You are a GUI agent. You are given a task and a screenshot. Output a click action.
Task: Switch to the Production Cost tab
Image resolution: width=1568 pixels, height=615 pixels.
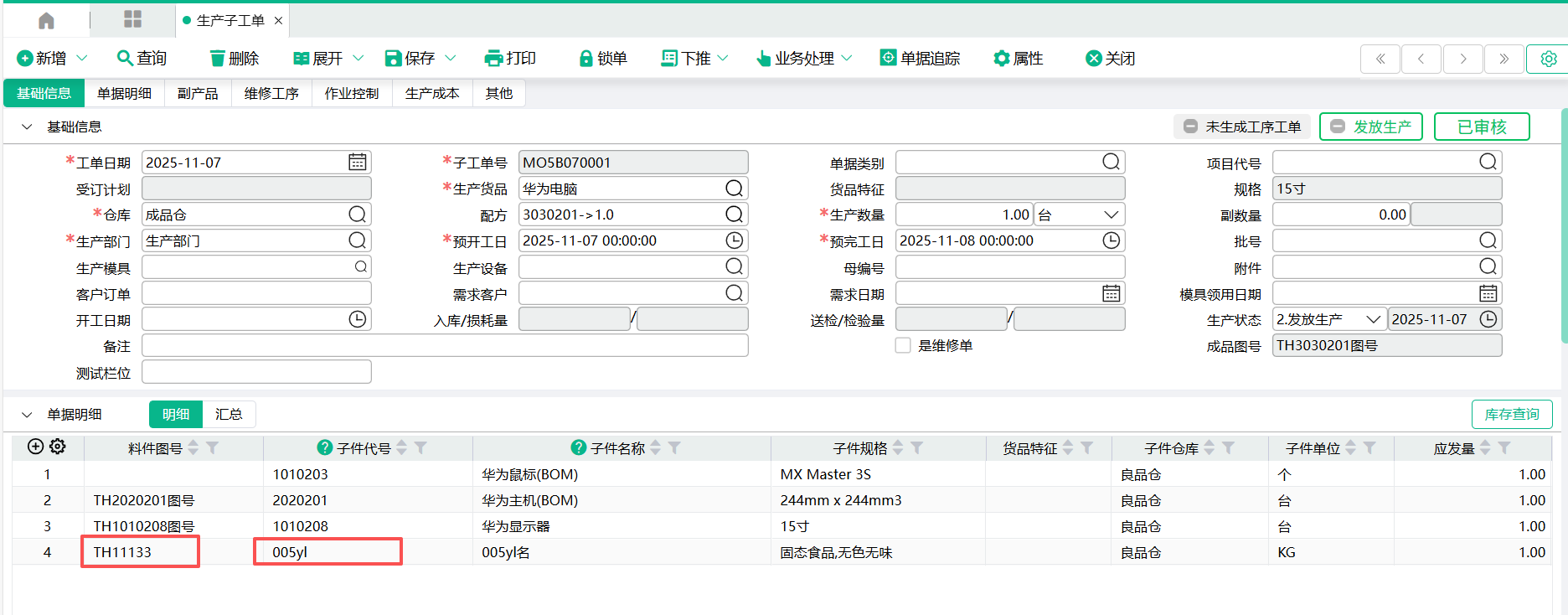click(432, 93)
